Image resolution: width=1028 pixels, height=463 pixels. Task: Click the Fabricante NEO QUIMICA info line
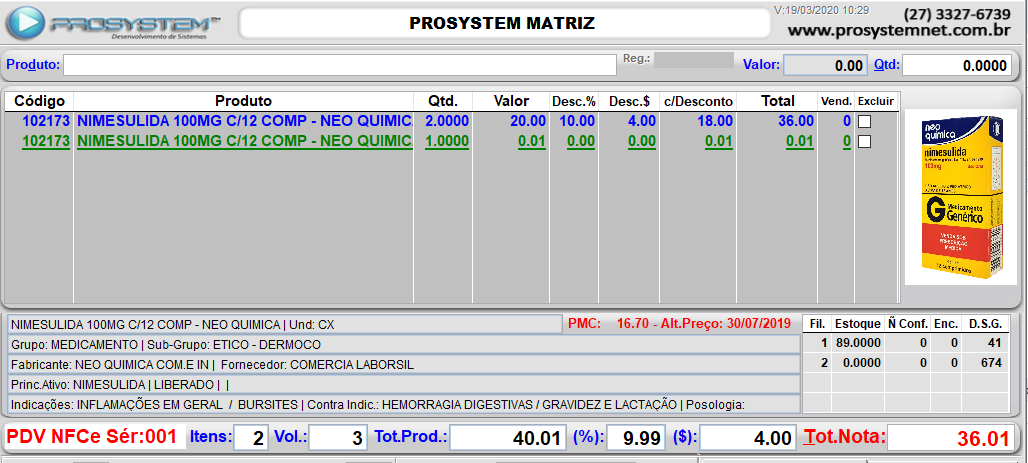[x=404, y=365]
